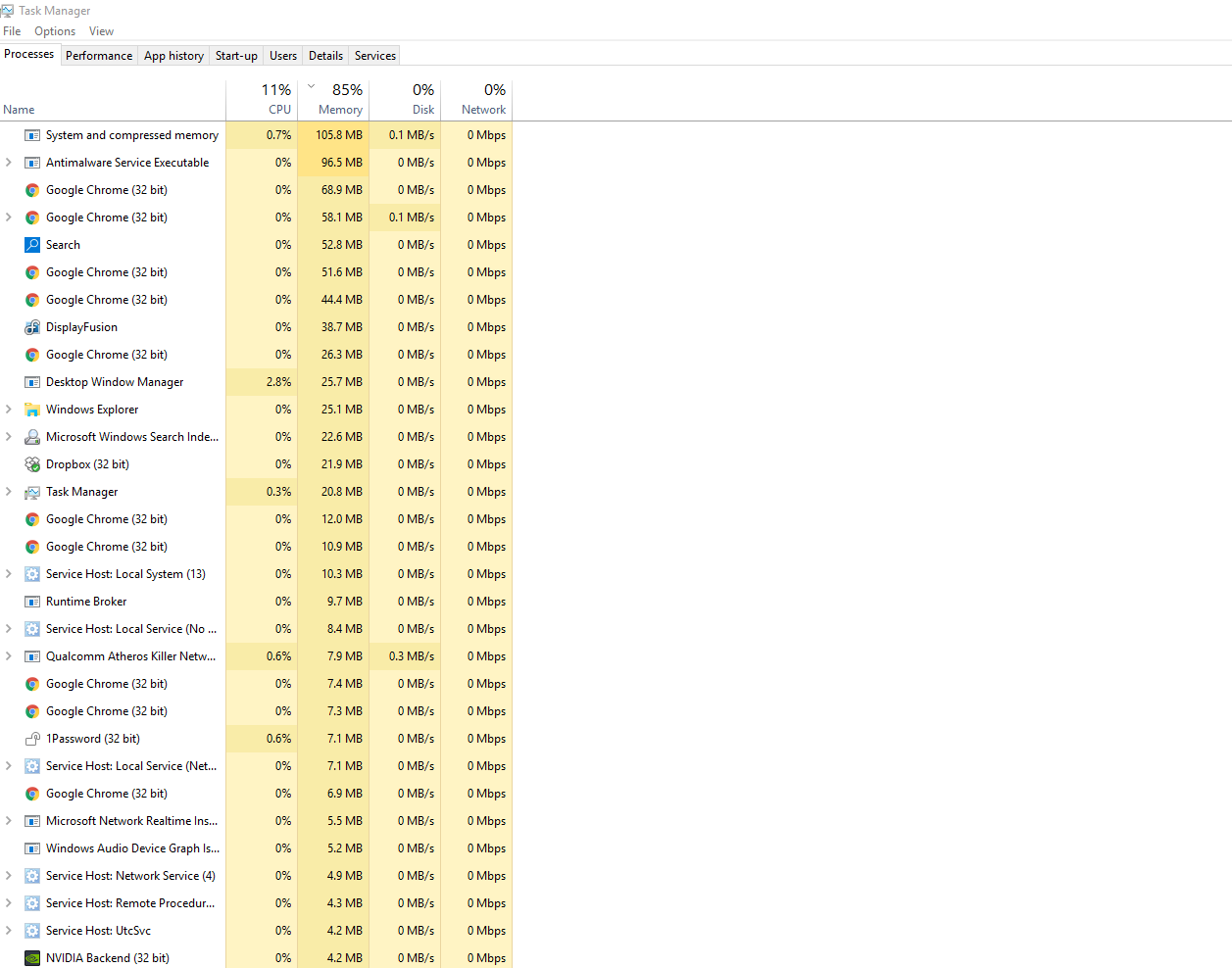Screen dimensions: 1232x968
Task: Click the Windows Explorer folder icon
Action: (32, 410)
